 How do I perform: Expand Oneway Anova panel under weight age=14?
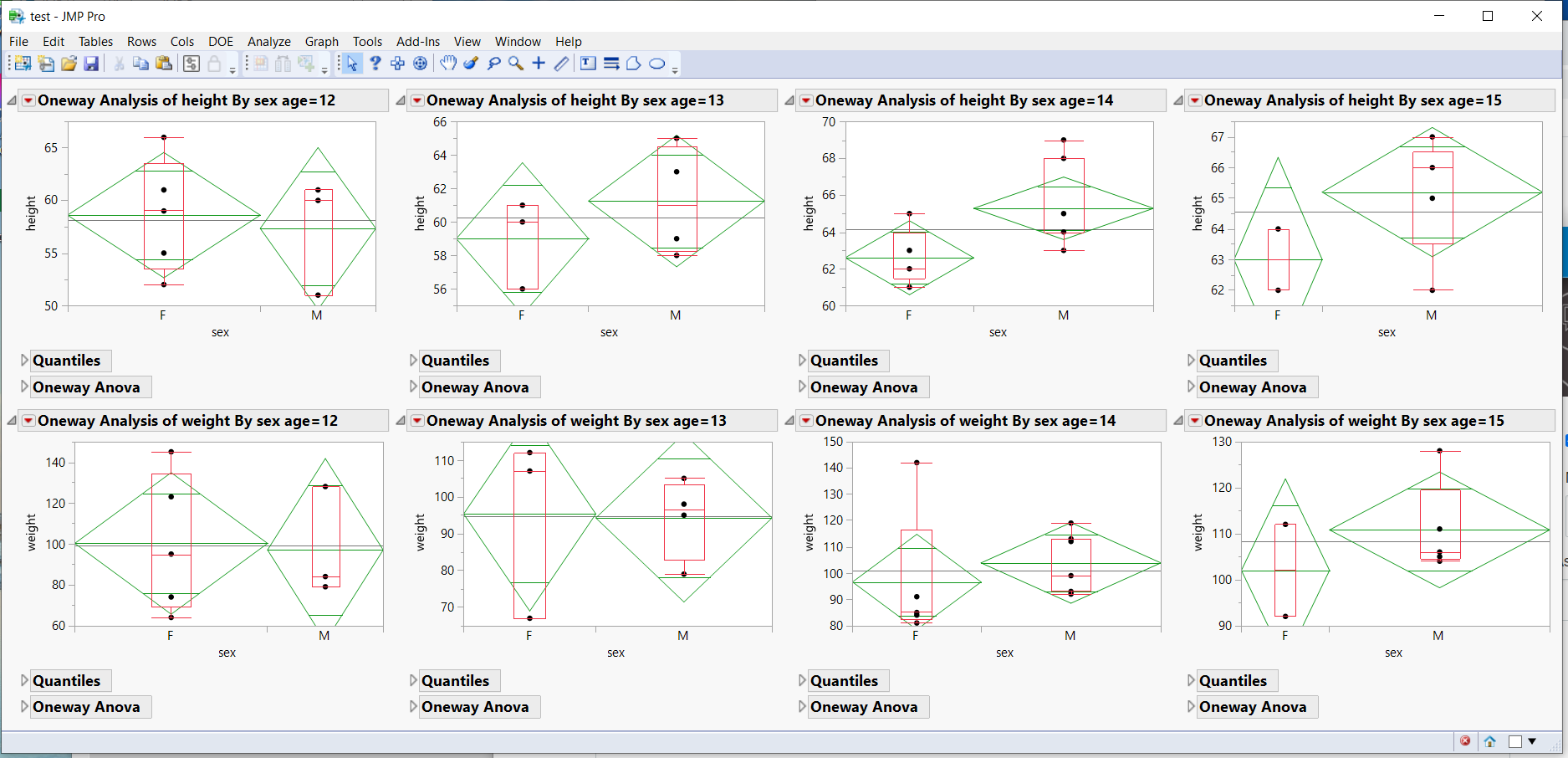click(x=802, y=707)
